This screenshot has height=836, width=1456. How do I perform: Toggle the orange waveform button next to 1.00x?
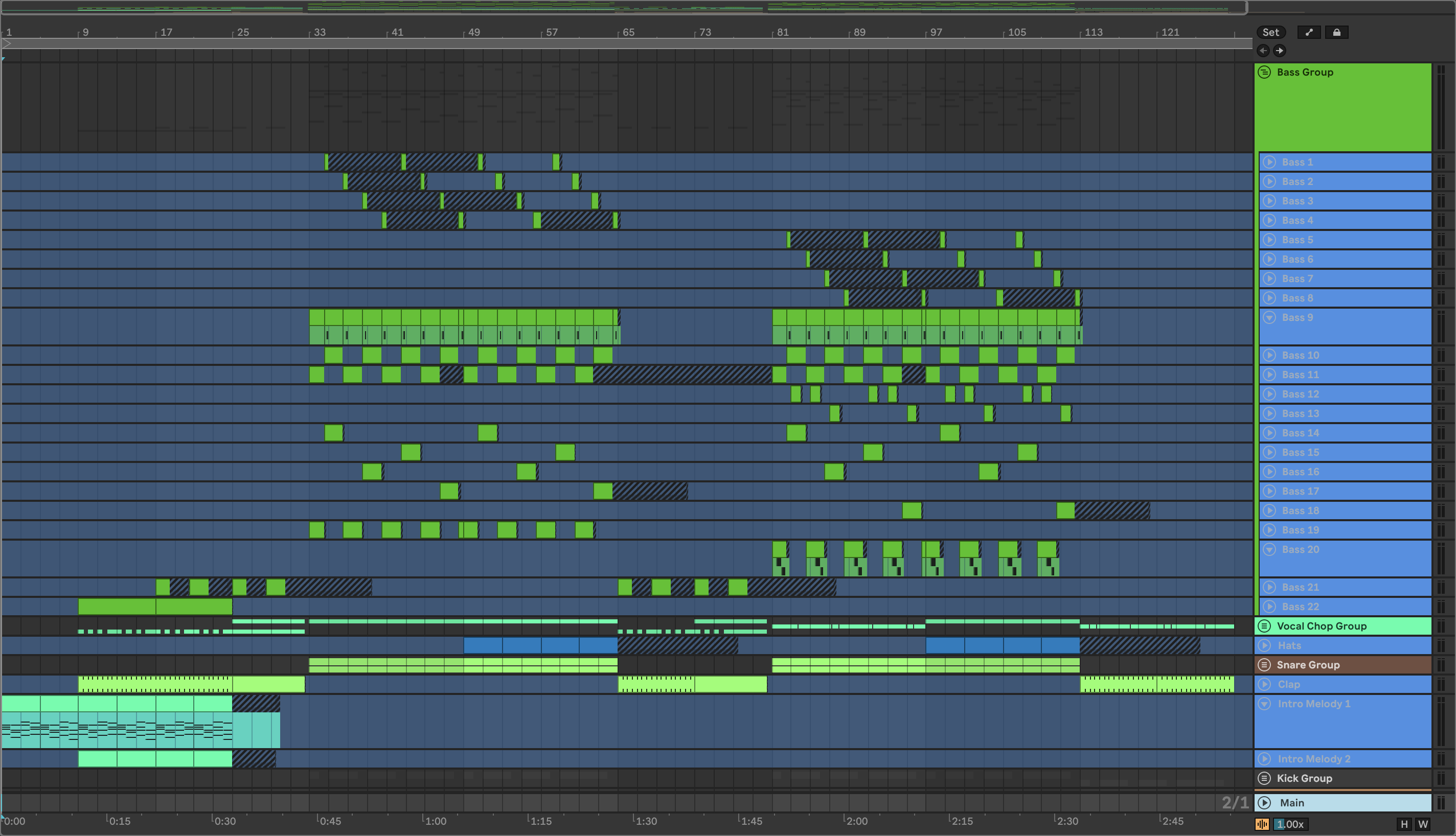[x=1262, y=825]
